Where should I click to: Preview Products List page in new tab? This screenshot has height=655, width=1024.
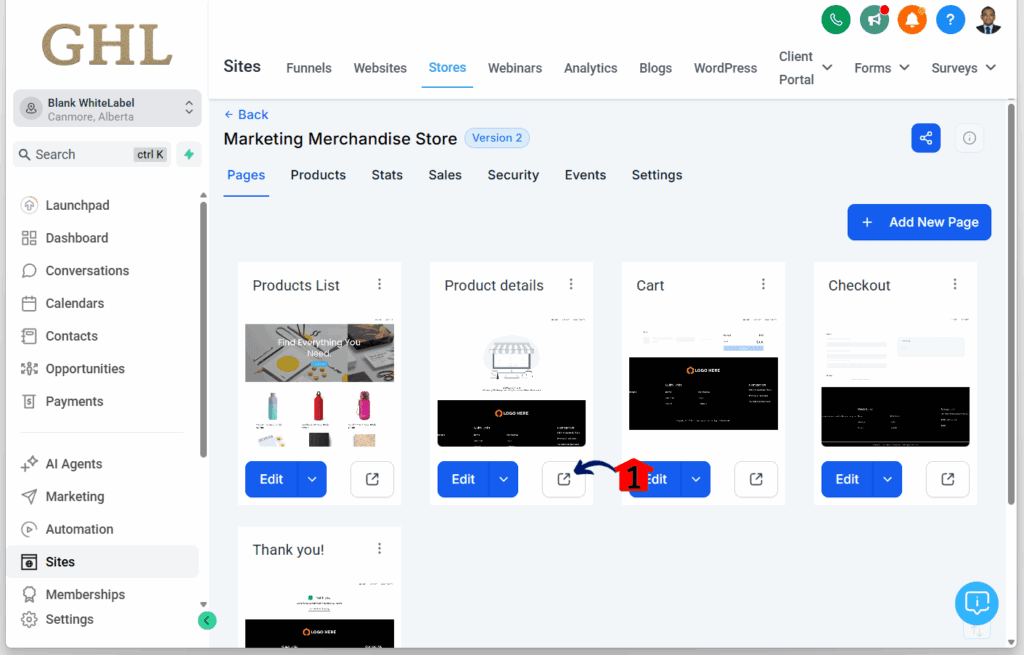pos(372,479)
